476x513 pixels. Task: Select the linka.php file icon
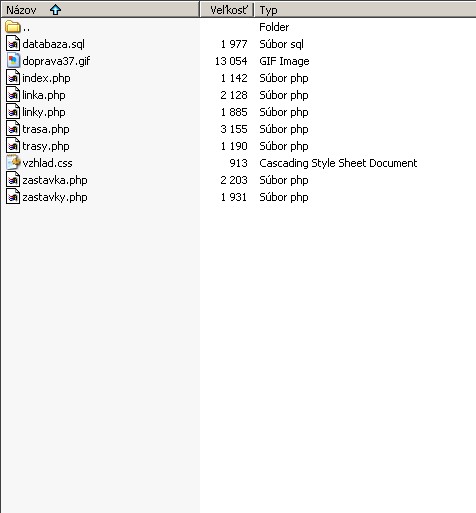(13, 95)
